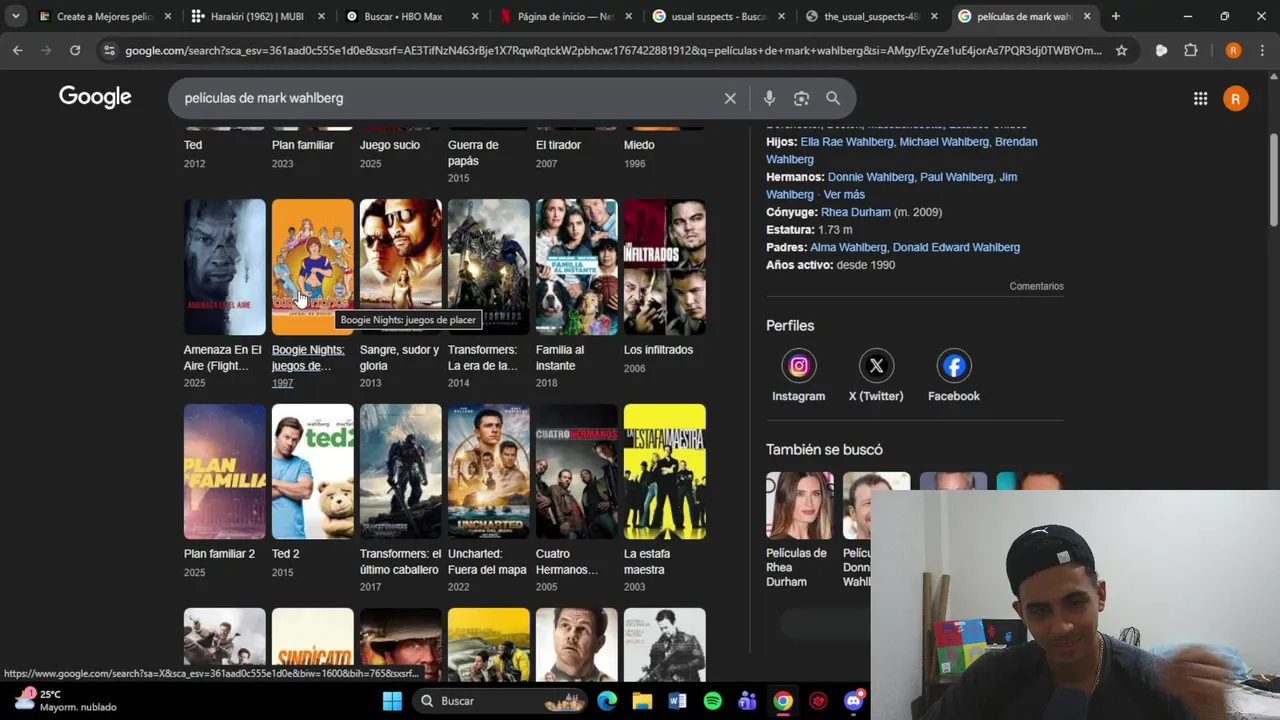Click the taskbar Buscar search box
Screen dimensions: 1280x720
[x=500, y=701]
